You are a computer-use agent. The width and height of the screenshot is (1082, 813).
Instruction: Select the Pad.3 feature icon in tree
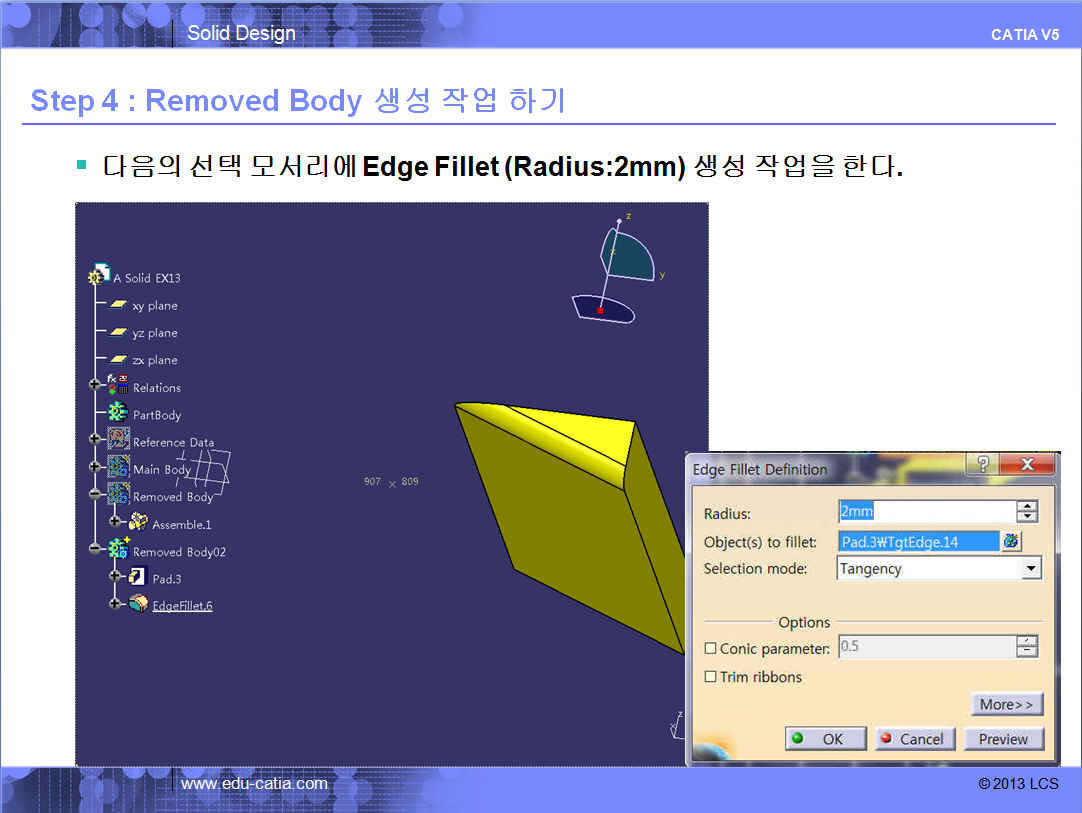click(x=137, y=576)
